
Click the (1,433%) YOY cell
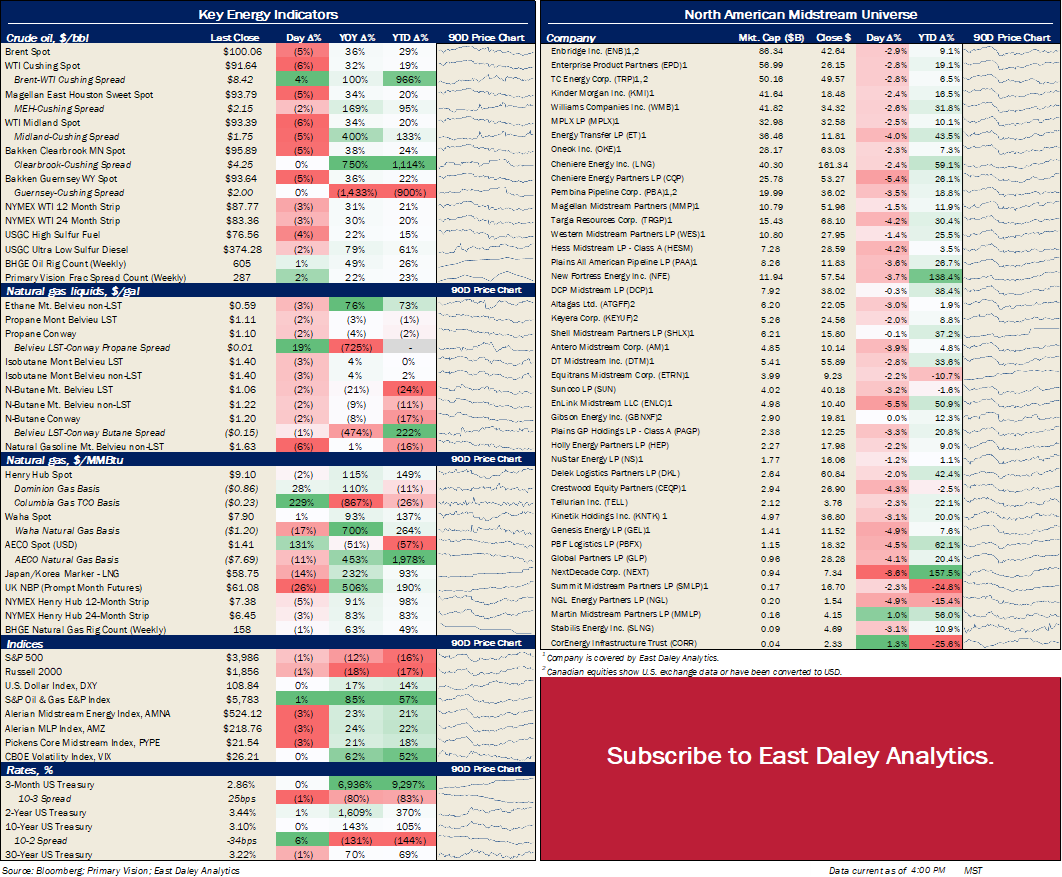coord(356,193)
